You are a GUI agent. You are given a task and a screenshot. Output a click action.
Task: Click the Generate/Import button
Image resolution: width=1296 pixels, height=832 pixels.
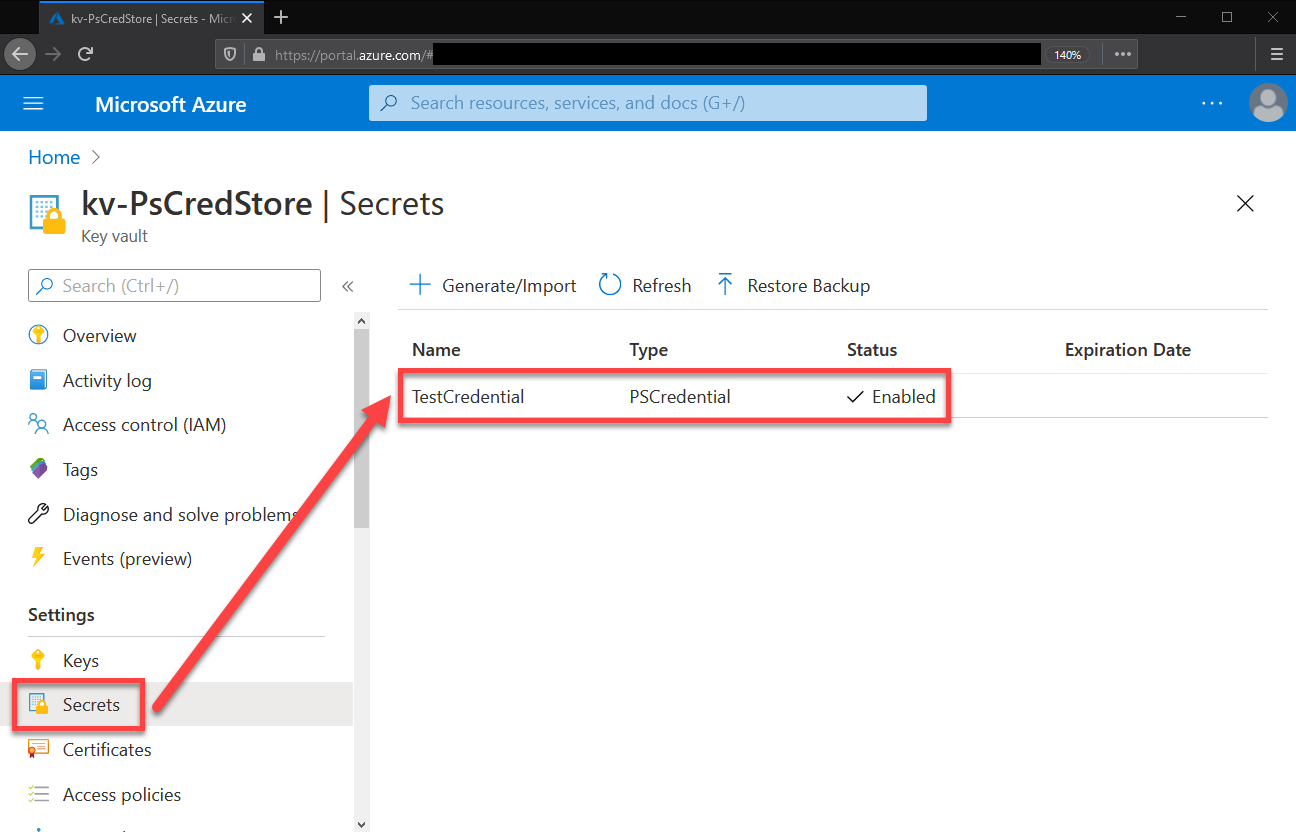[x=494, y=285]
